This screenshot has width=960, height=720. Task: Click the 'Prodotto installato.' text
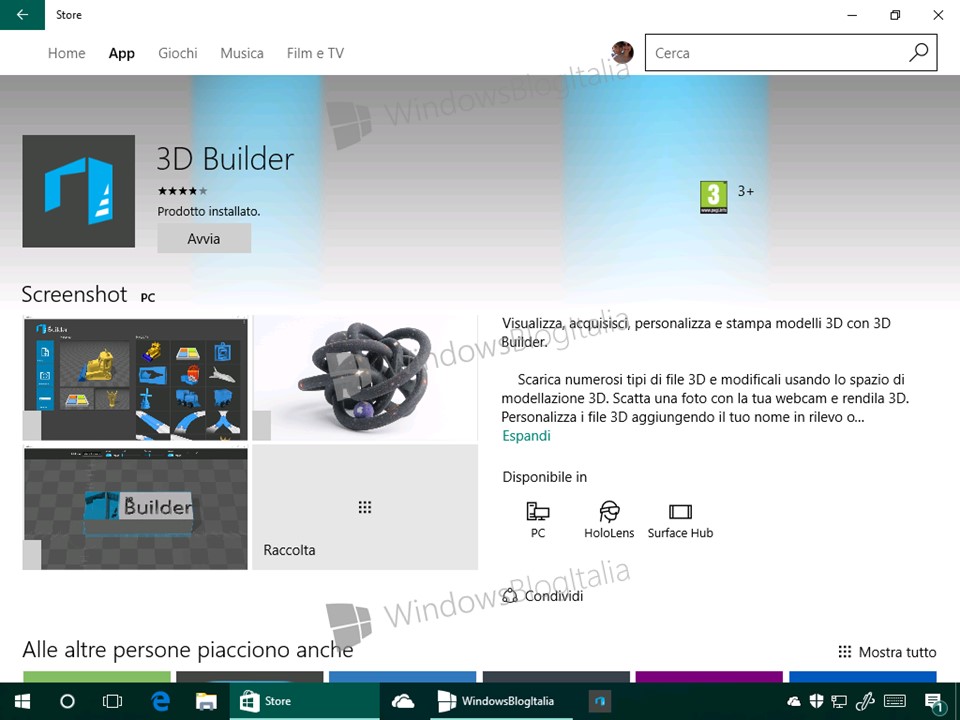pos(209,211)
